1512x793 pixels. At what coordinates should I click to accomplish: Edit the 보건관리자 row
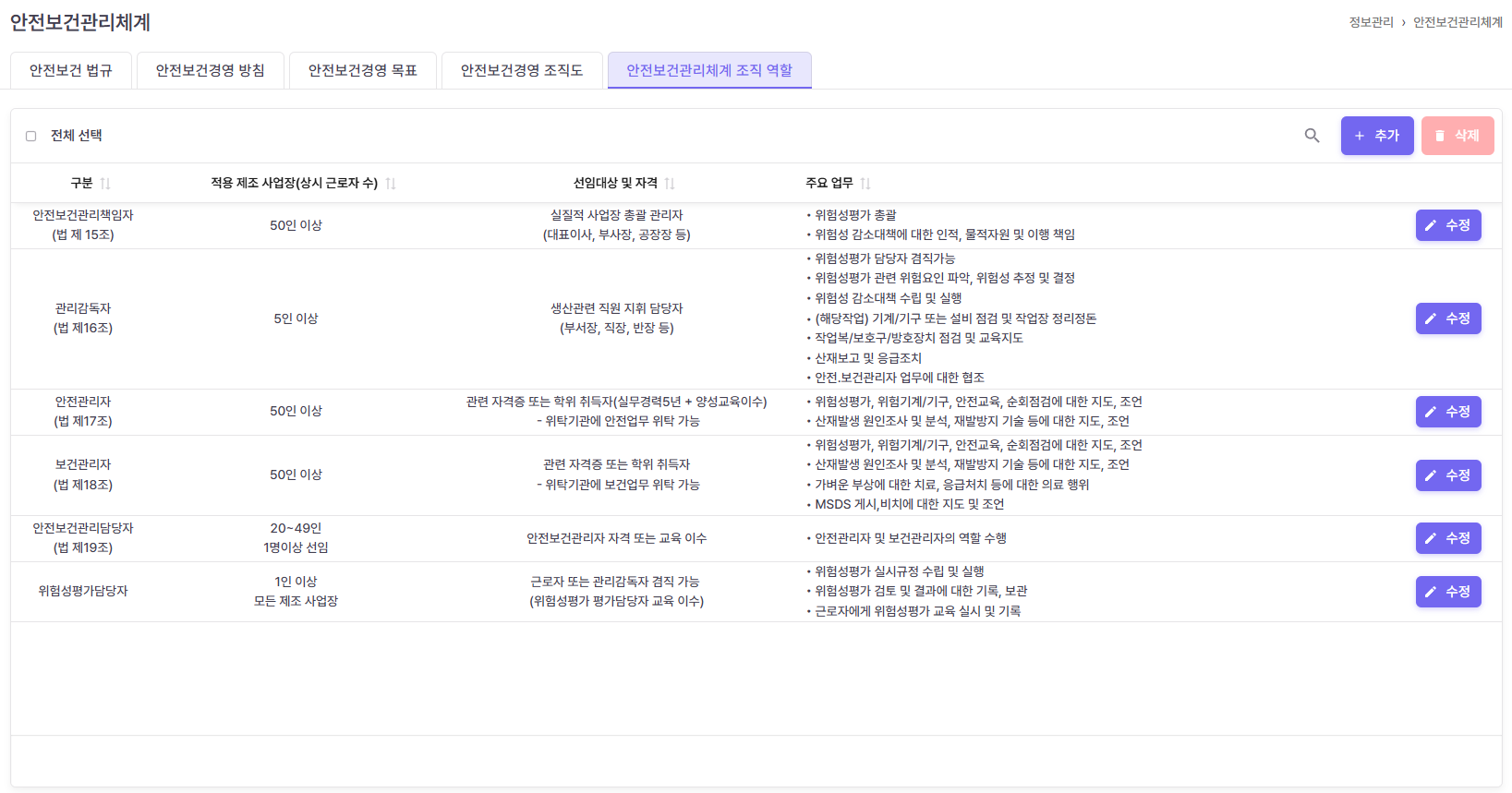(1447, 475)
